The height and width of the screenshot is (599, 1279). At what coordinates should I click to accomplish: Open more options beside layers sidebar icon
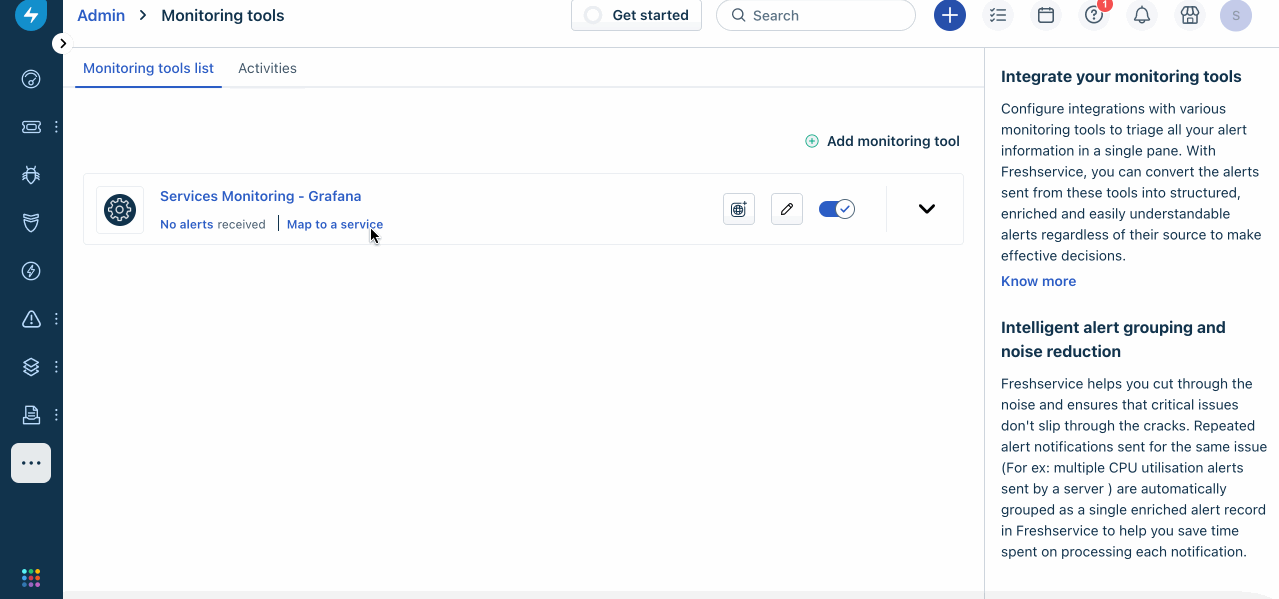tap(57, 367)
